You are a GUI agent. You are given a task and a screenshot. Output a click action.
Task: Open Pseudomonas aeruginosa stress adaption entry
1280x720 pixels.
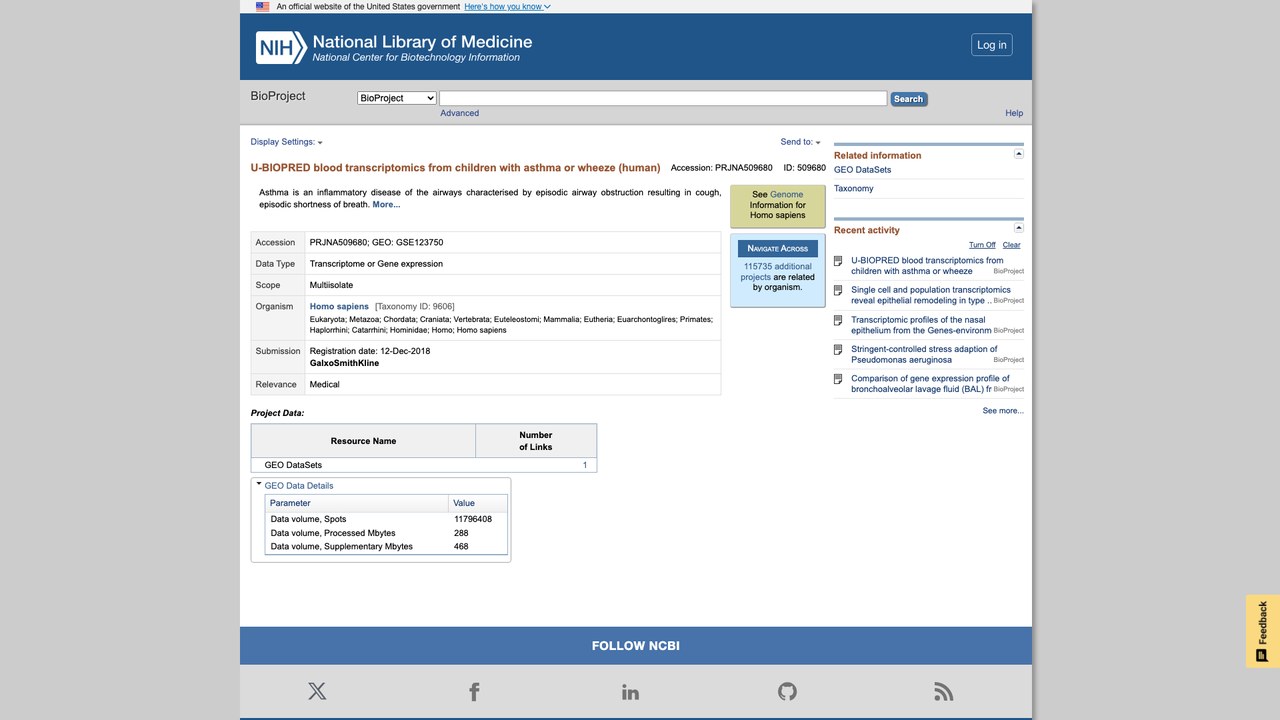[x=924, y=355]
